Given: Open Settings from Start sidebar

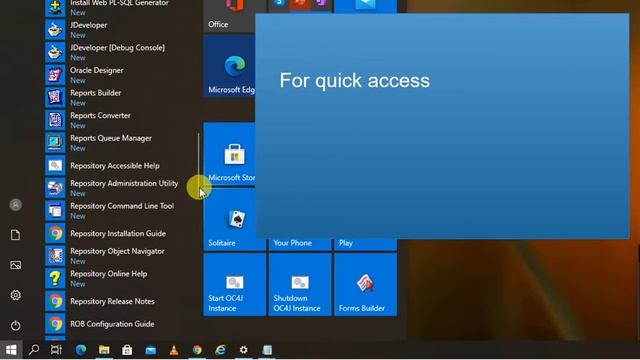Looking at the screenshot, I should pyautogui.click(x=16, y=295).
